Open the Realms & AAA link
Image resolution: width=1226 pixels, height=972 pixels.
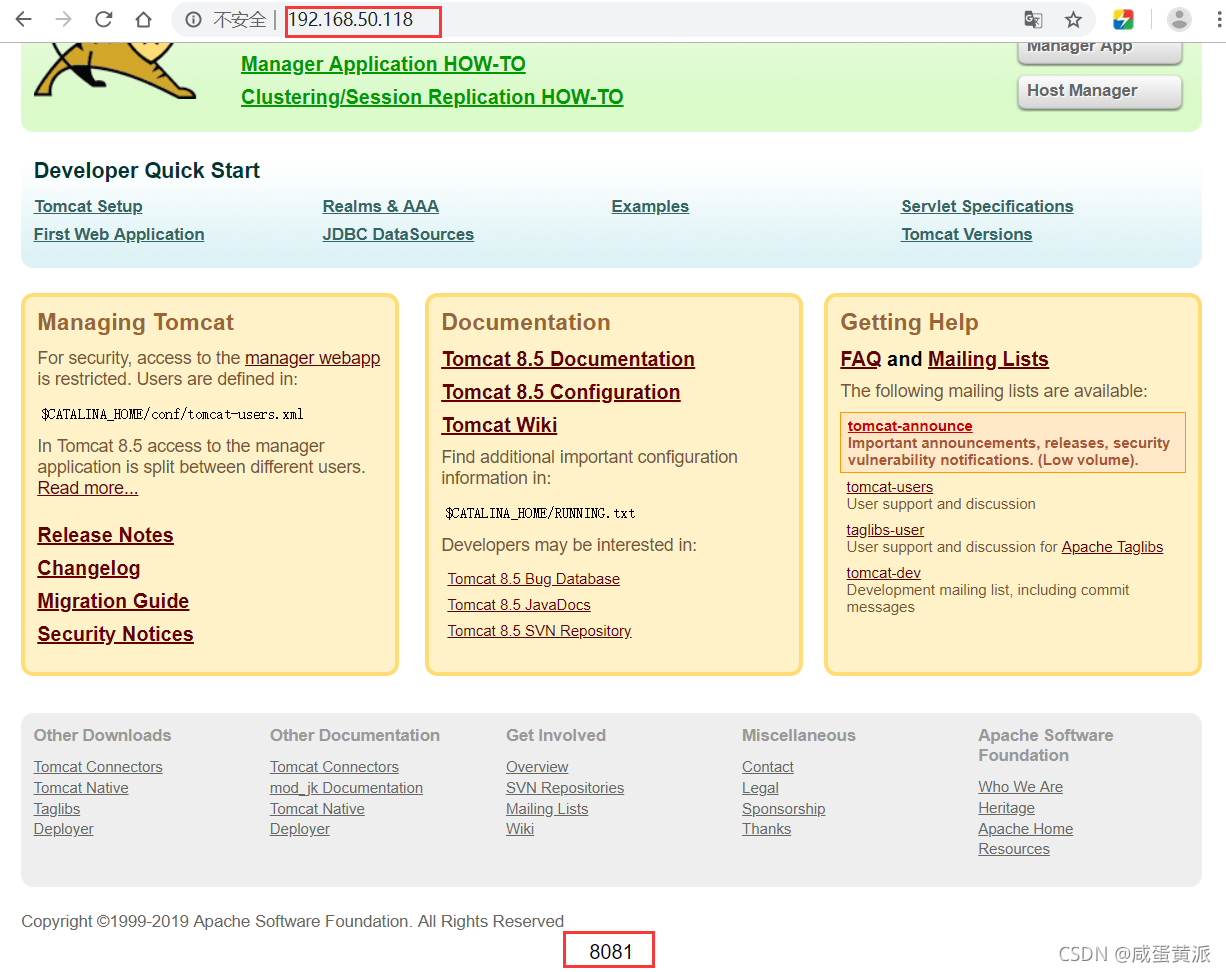[380, 206]
